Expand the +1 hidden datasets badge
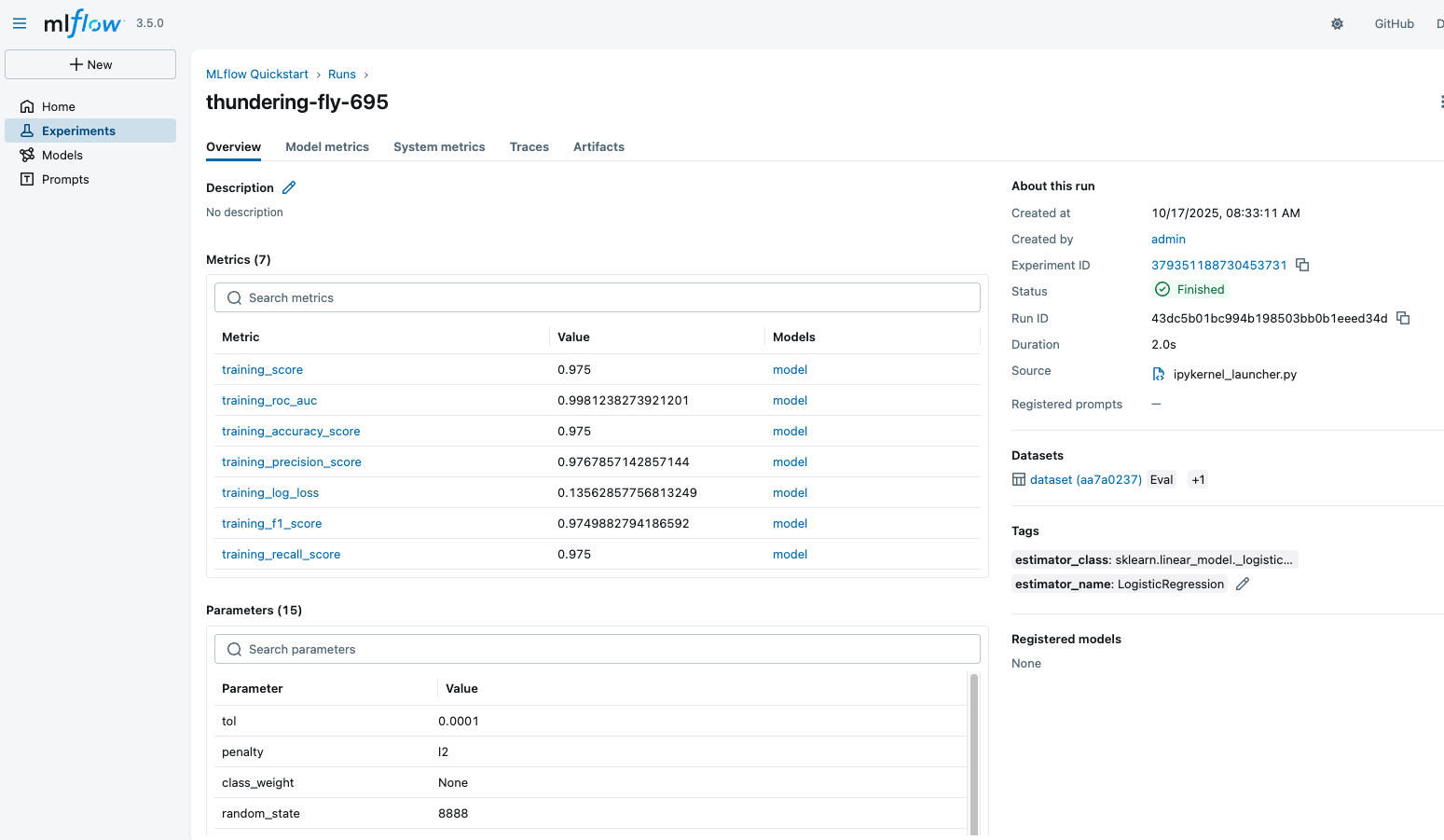Screen dimensions: 1444x840 (x=1198, y=479)
